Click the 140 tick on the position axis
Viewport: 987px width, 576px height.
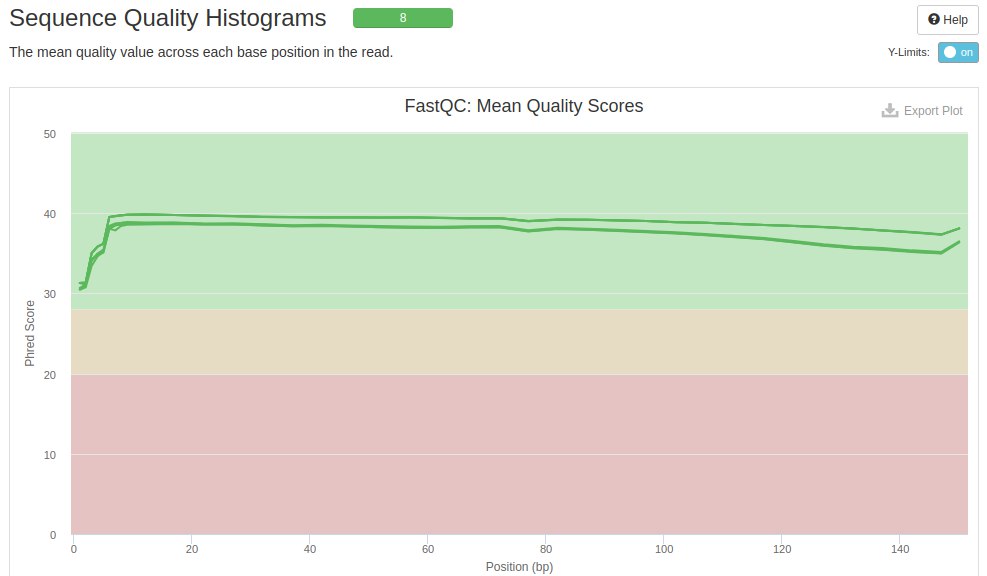coord(899,549)
